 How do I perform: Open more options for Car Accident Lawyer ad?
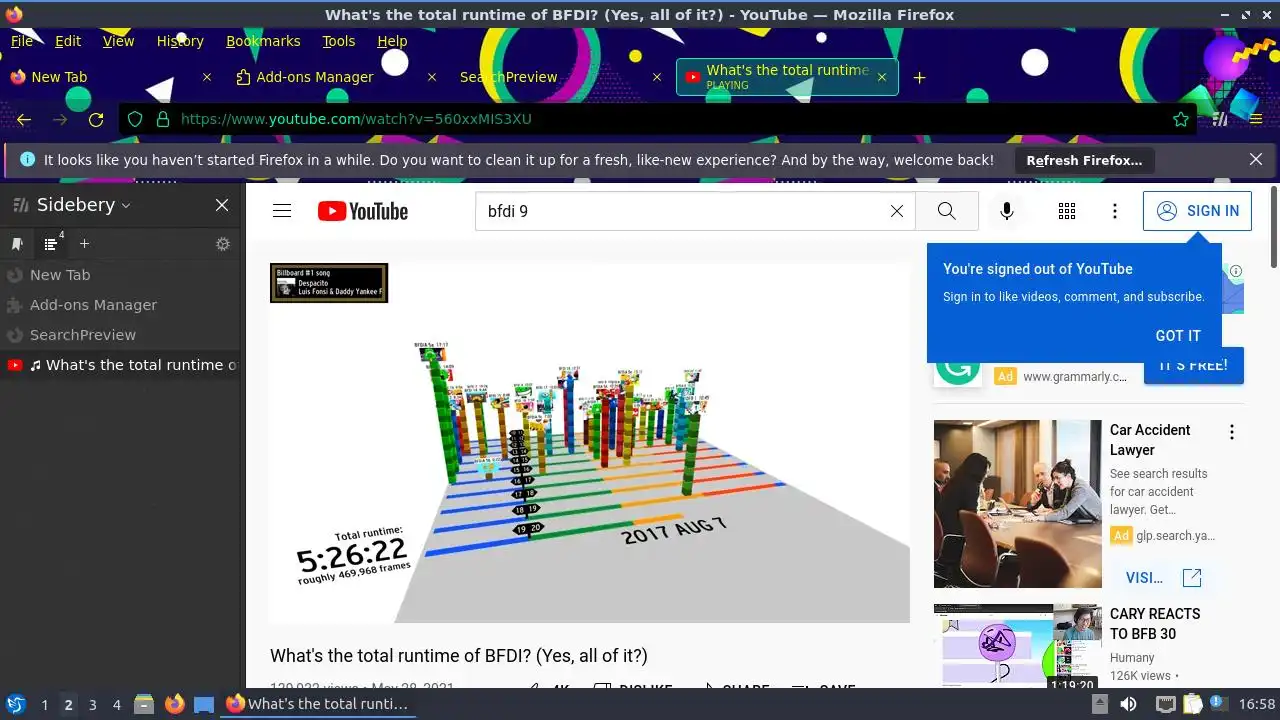point(1232,432)
